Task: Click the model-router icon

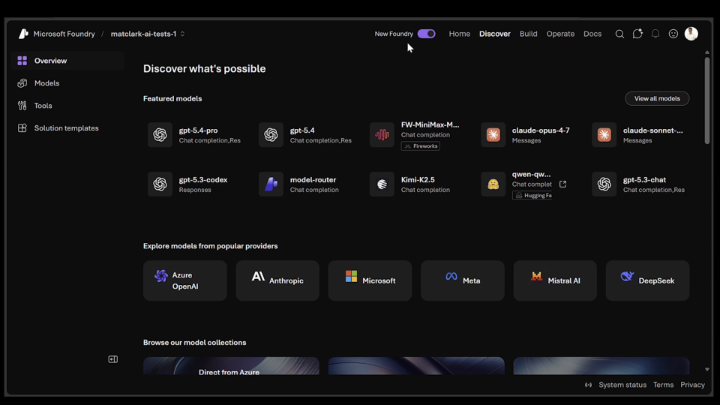Action: click(x=271, y=184)
